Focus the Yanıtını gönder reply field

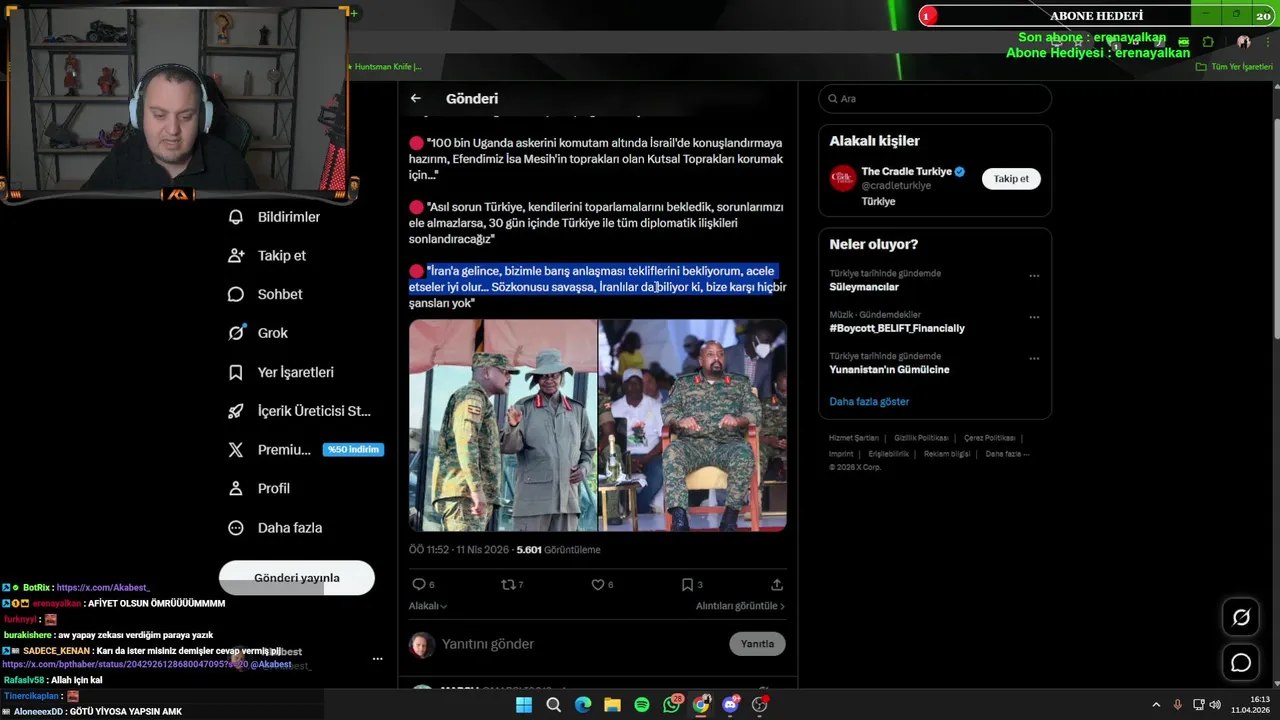(x=580, y=644)
